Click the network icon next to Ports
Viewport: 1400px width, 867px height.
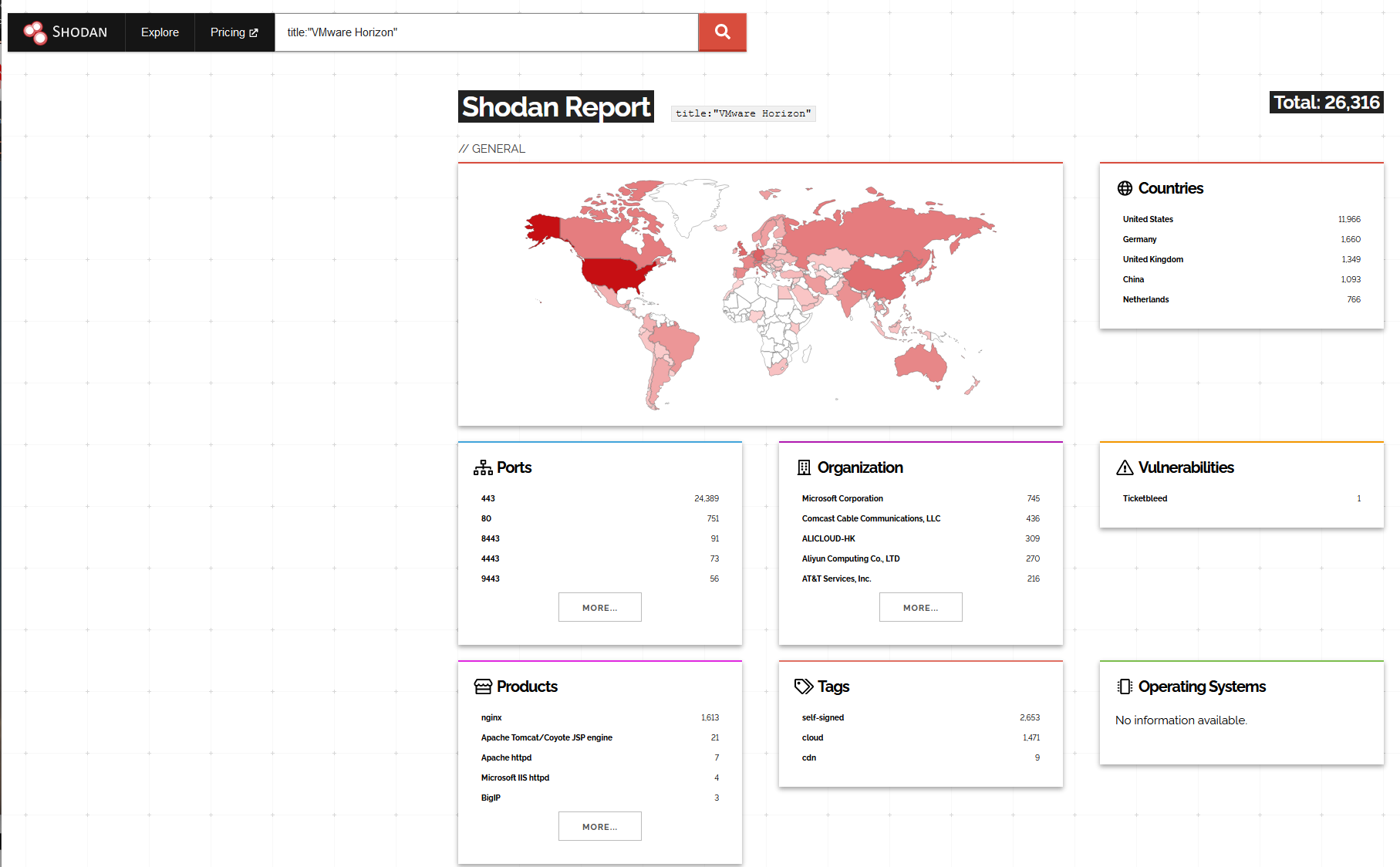pyautogui.click(x=483, y=467)
